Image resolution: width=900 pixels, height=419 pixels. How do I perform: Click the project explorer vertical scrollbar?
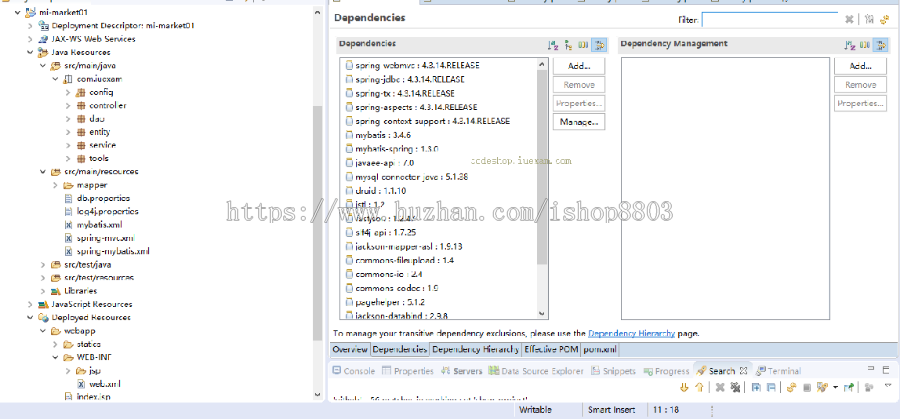point(318,223)
